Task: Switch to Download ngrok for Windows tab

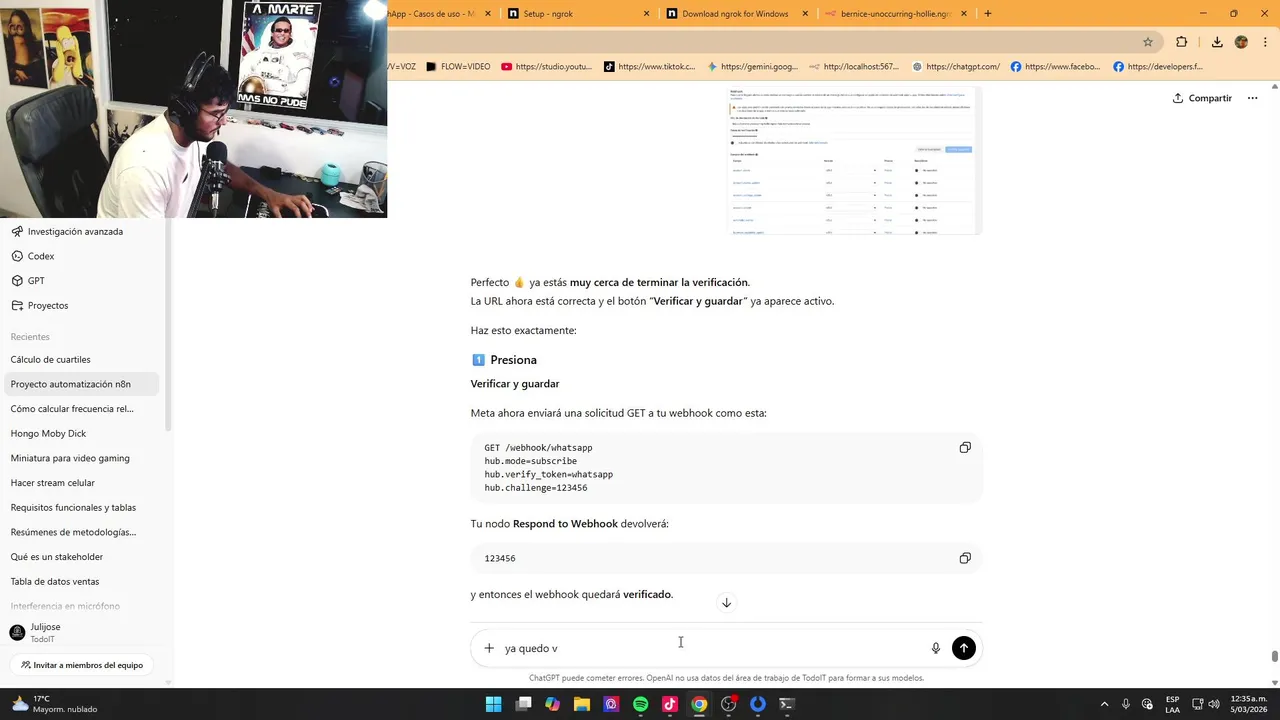Action: [x=735, y=14]
